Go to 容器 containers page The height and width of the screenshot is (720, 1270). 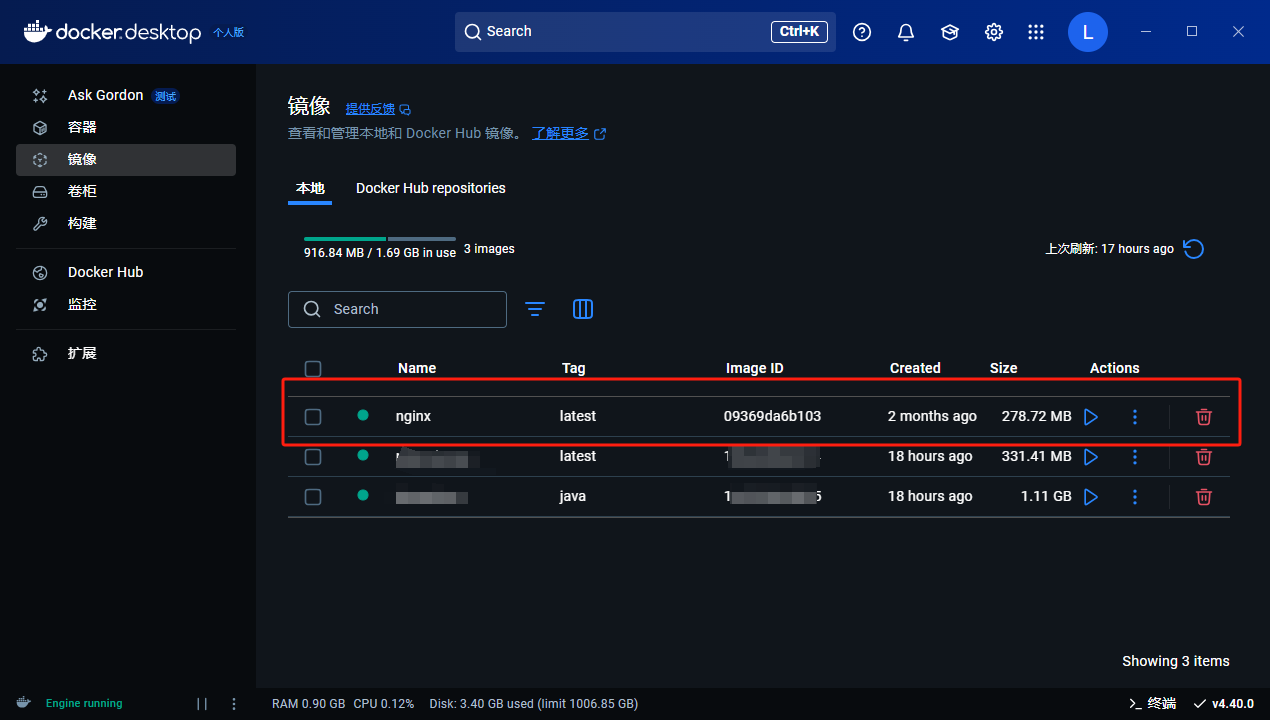[126, 128]
